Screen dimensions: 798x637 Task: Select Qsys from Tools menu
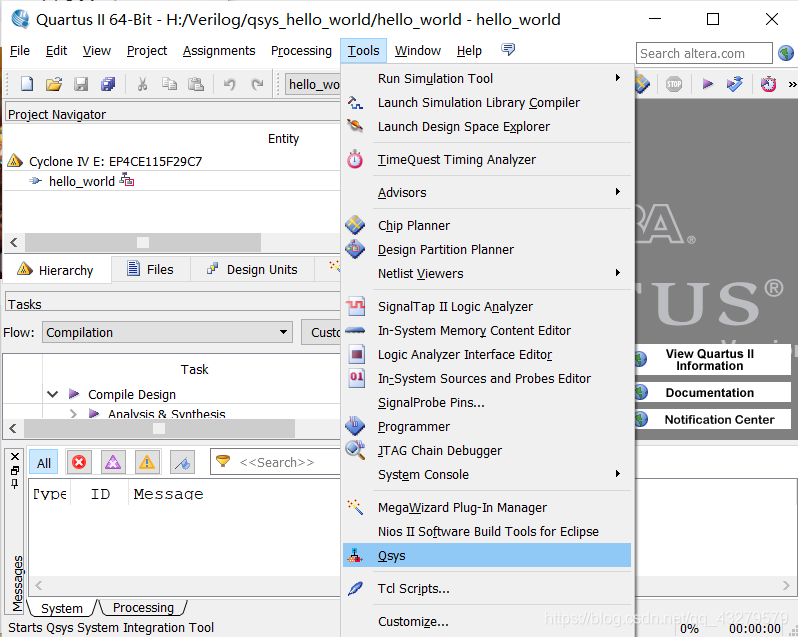pyautogui.click(x=487, y=555)
